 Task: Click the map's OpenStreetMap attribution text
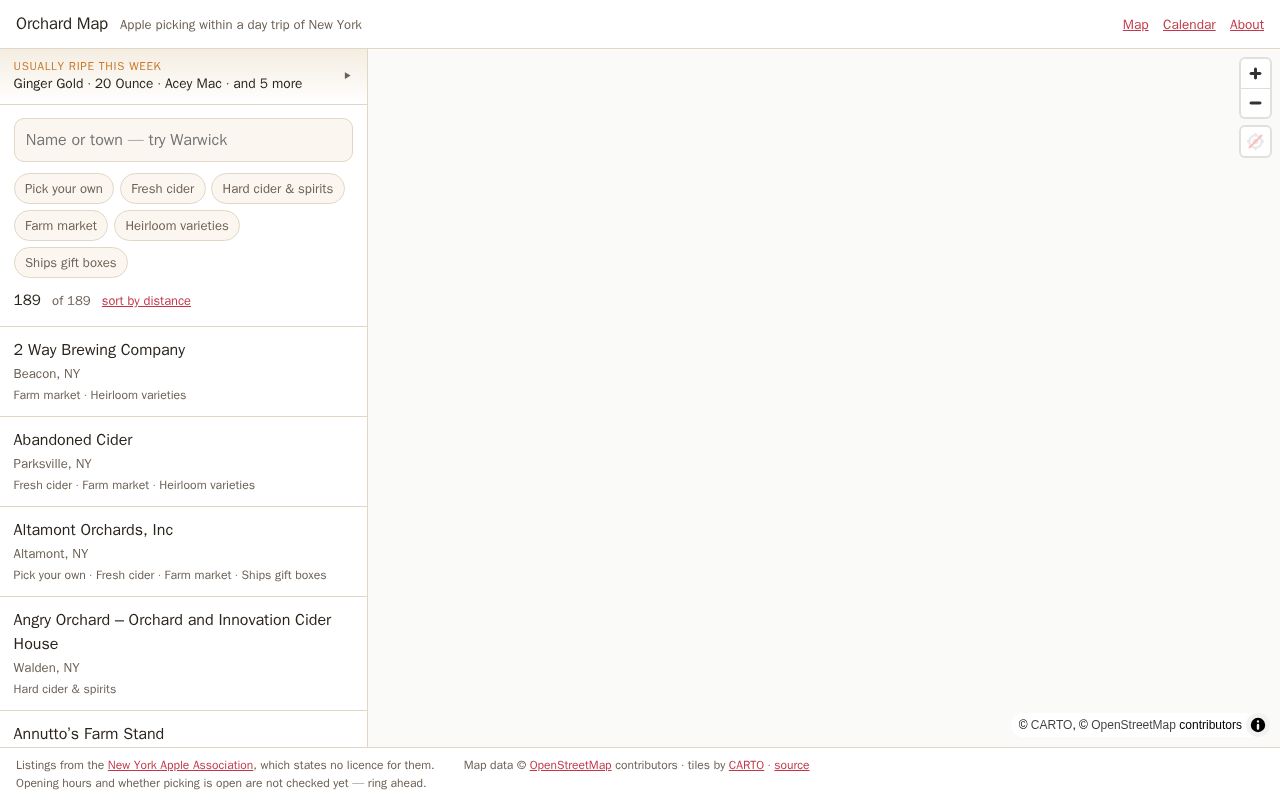click(1133, 725)
